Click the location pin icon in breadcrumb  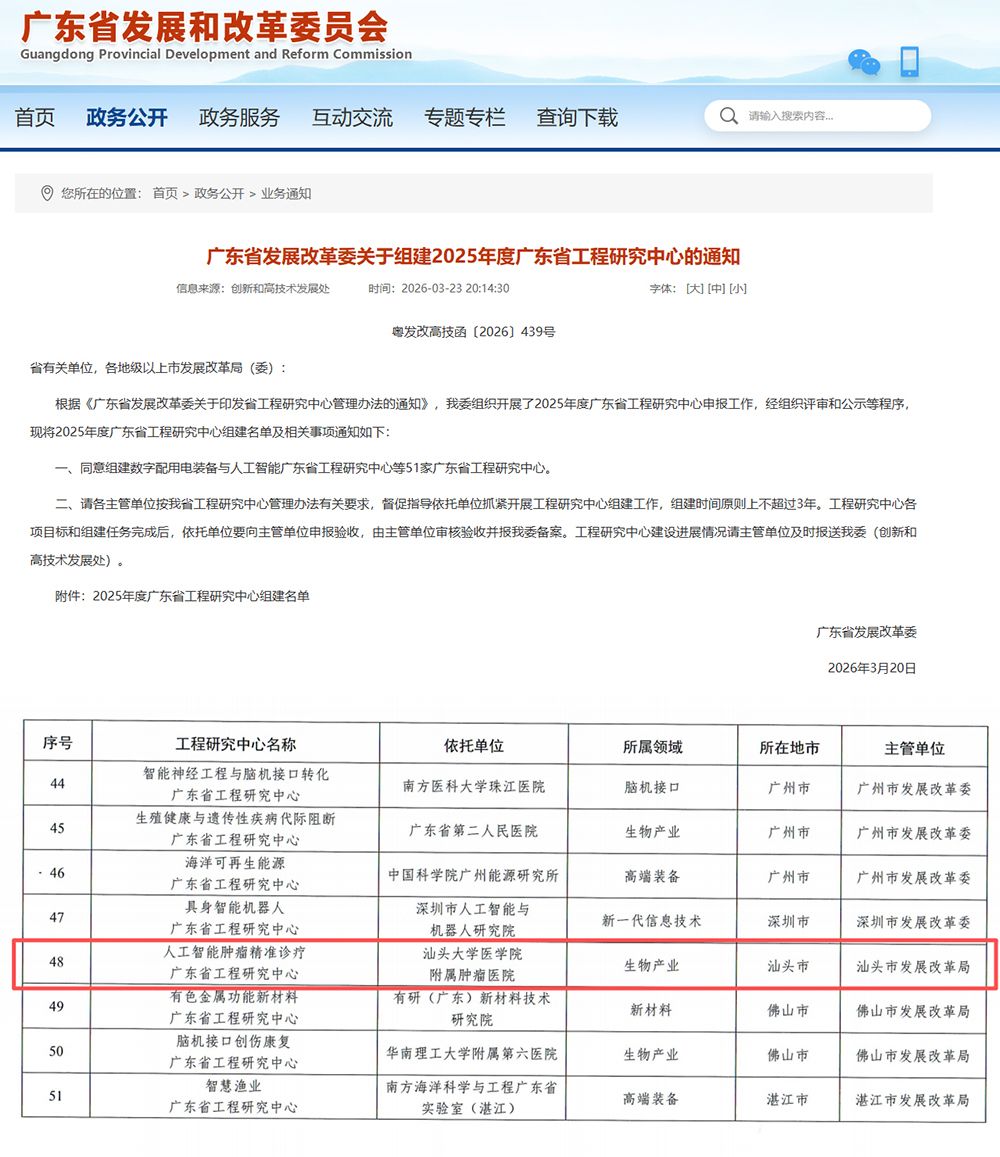(46, 193)
